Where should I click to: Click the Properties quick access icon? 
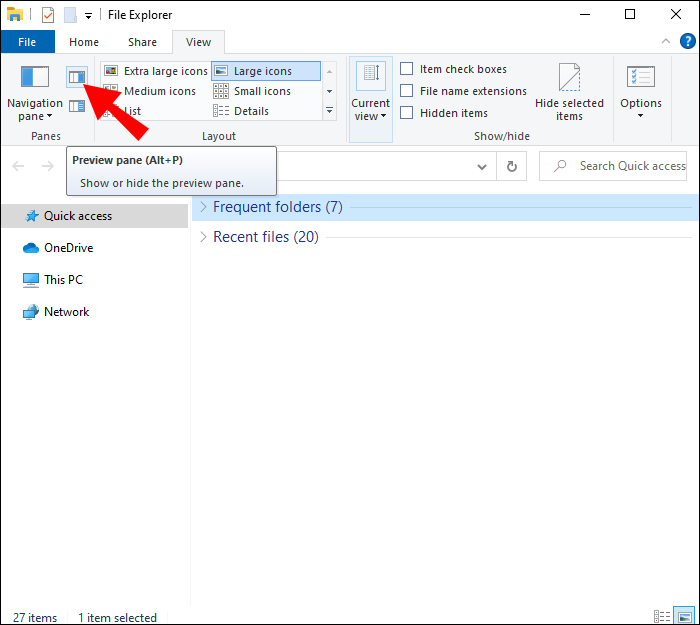48,15
